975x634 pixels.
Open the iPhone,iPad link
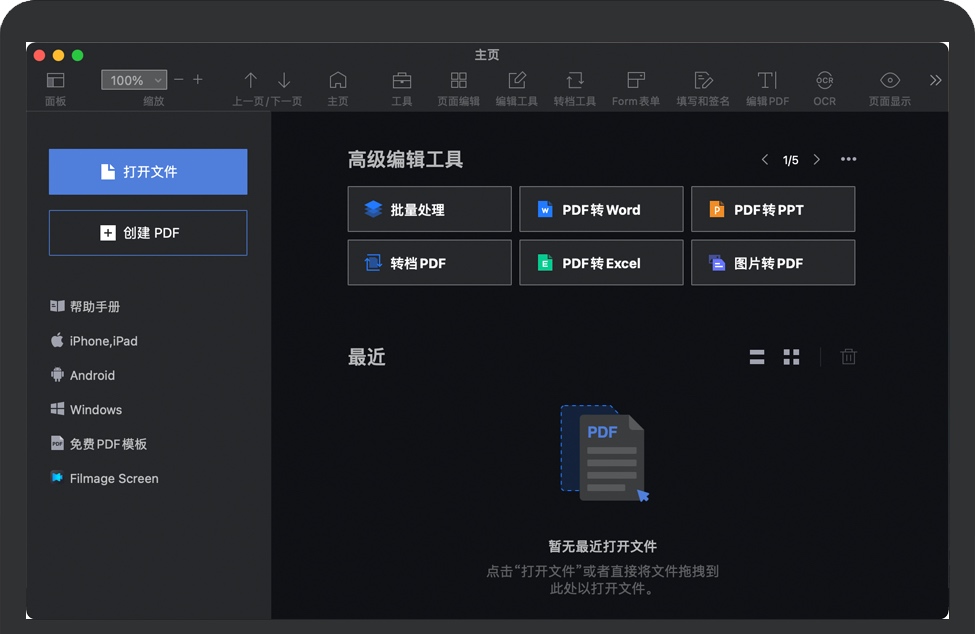[94, 341]
